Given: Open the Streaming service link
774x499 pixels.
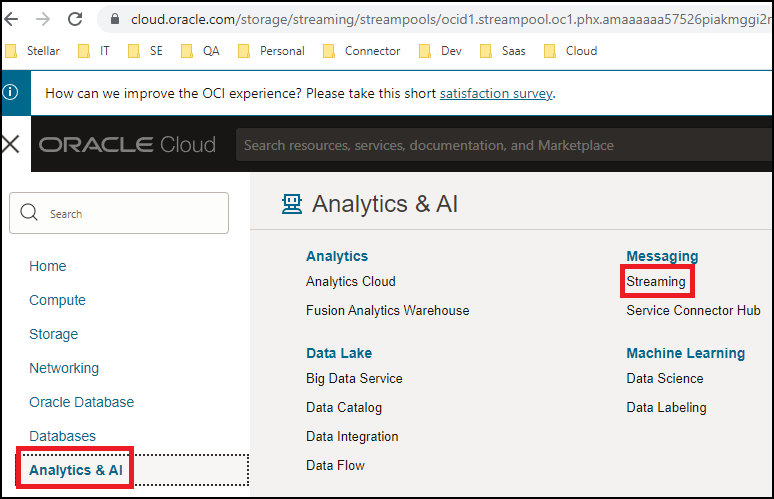Looking at the screenshot, I should (x=656, y=282).
